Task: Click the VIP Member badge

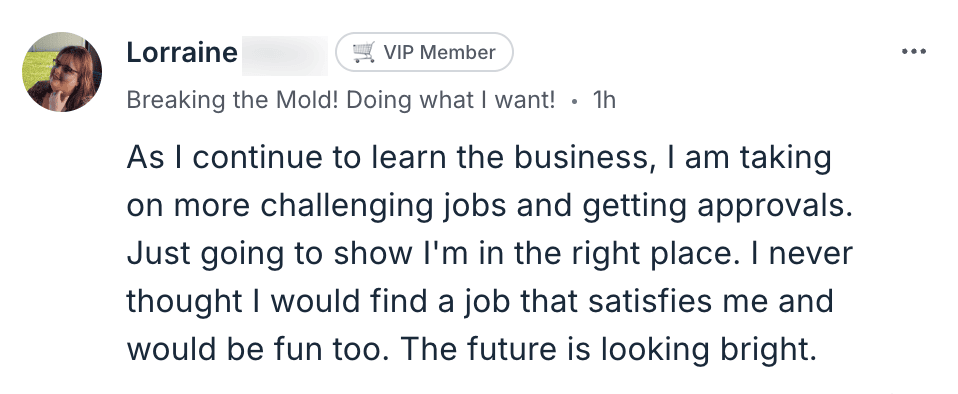Action: pos(424,53)
